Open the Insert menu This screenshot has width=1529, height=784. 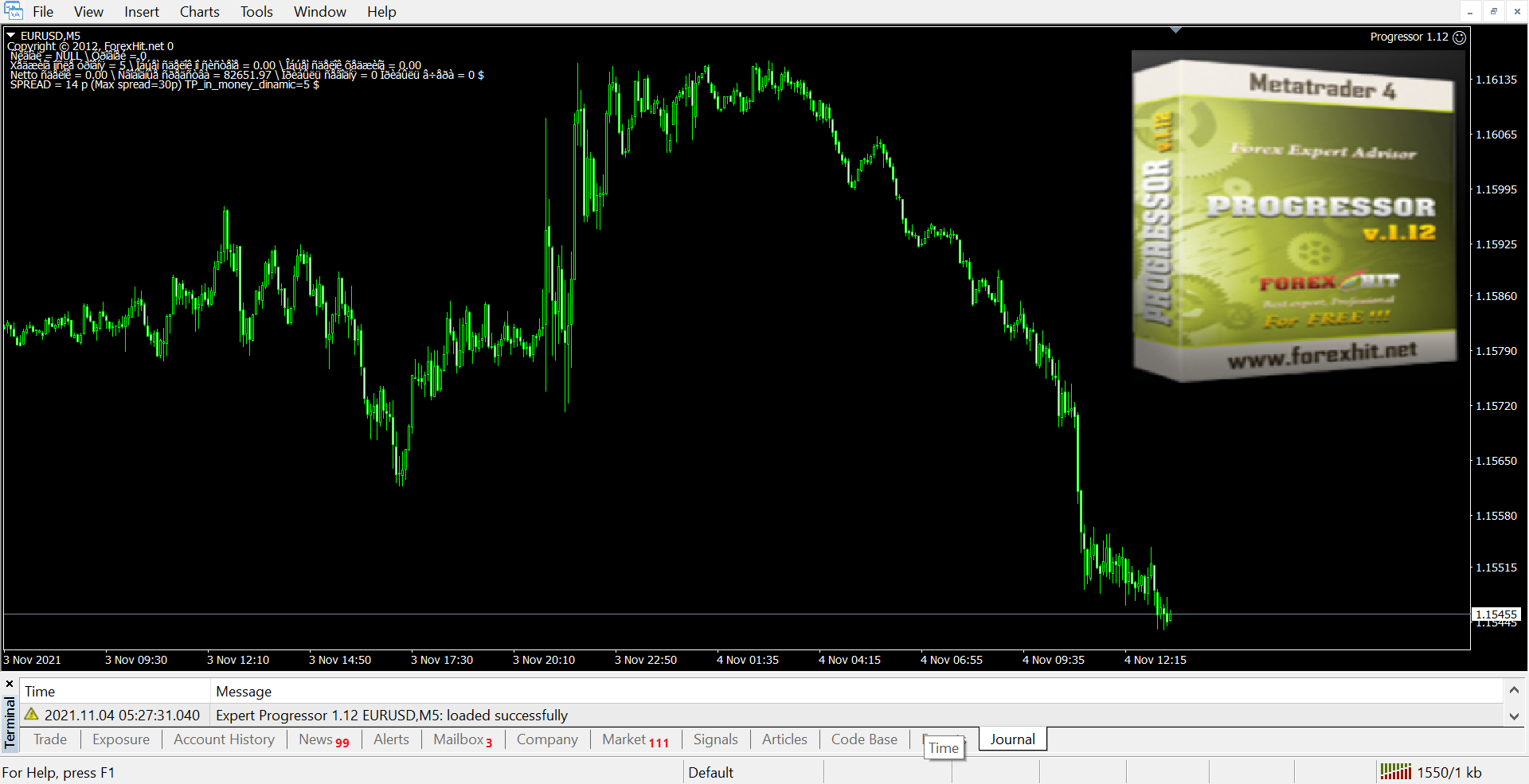coord(142,12)
